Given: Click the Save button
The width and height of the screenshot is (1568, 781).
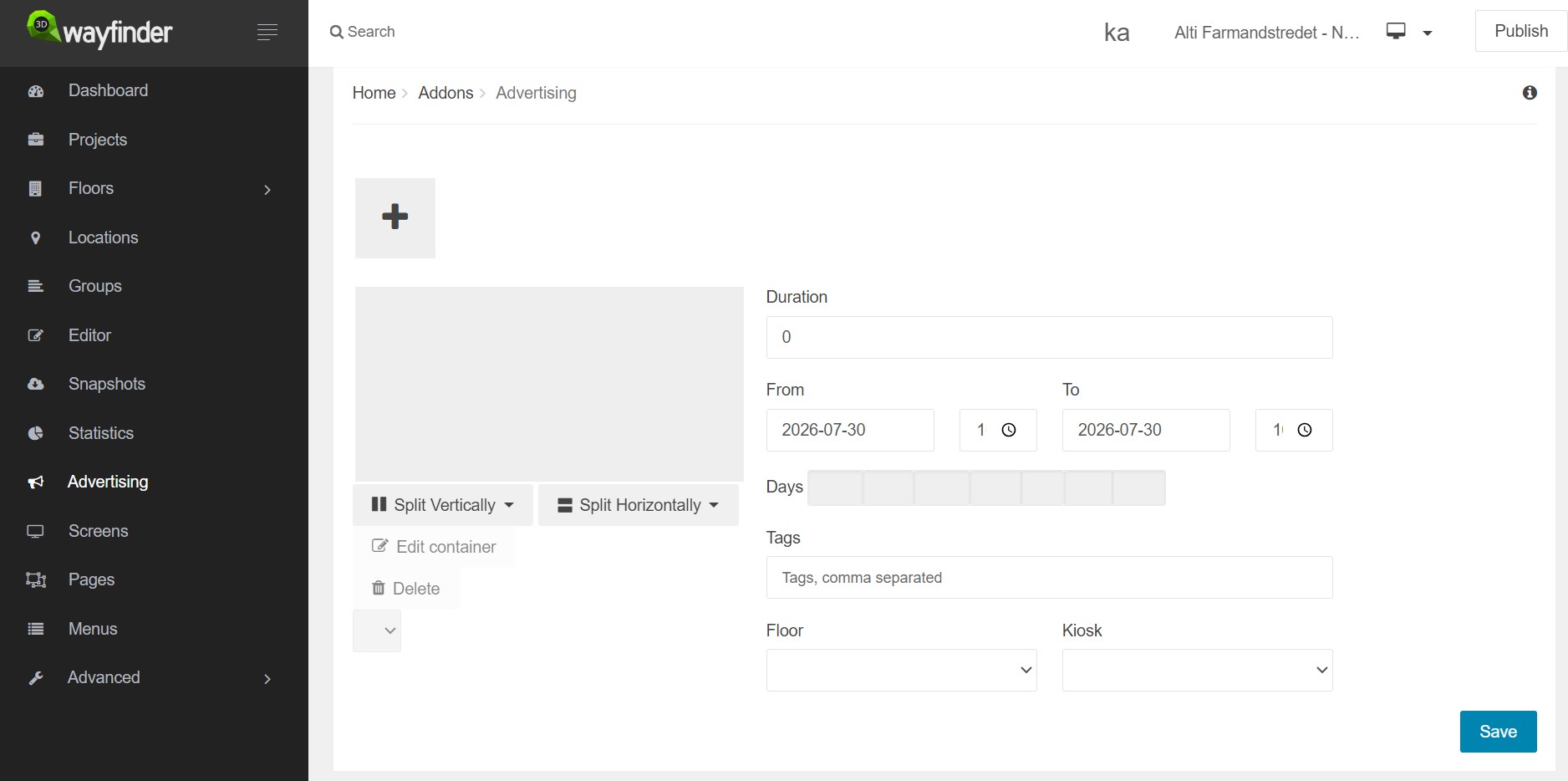Looking at the screenshot, I should [1498, 732].
